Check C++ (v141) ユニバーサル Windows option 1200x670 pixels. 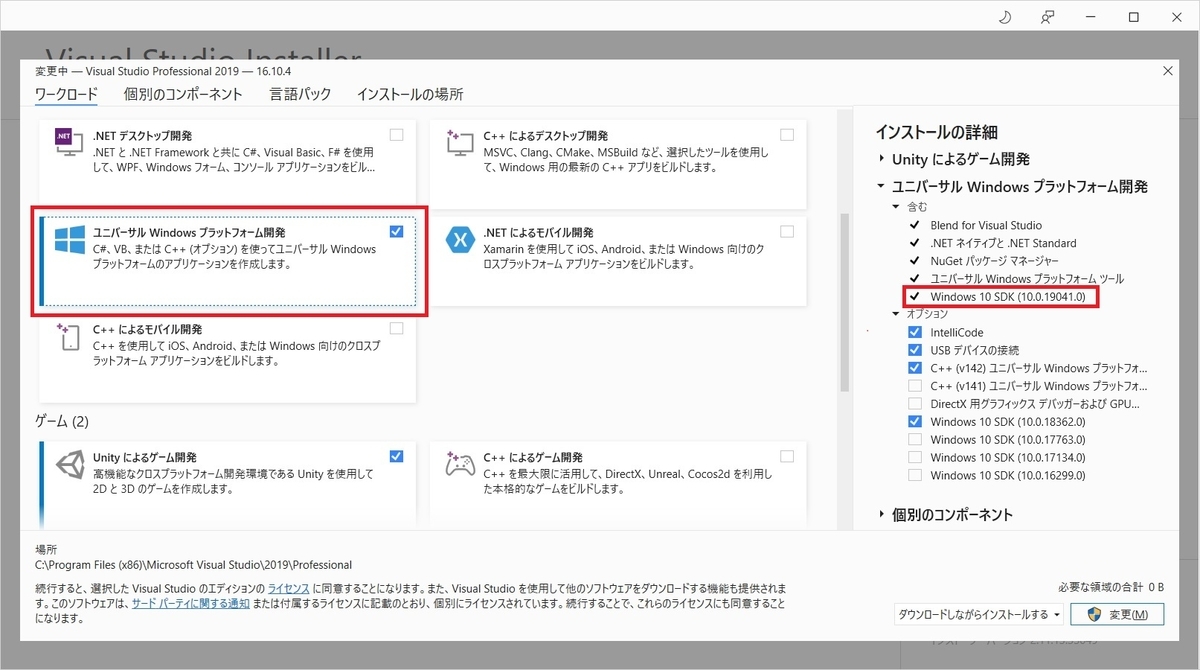coord(915,386)
